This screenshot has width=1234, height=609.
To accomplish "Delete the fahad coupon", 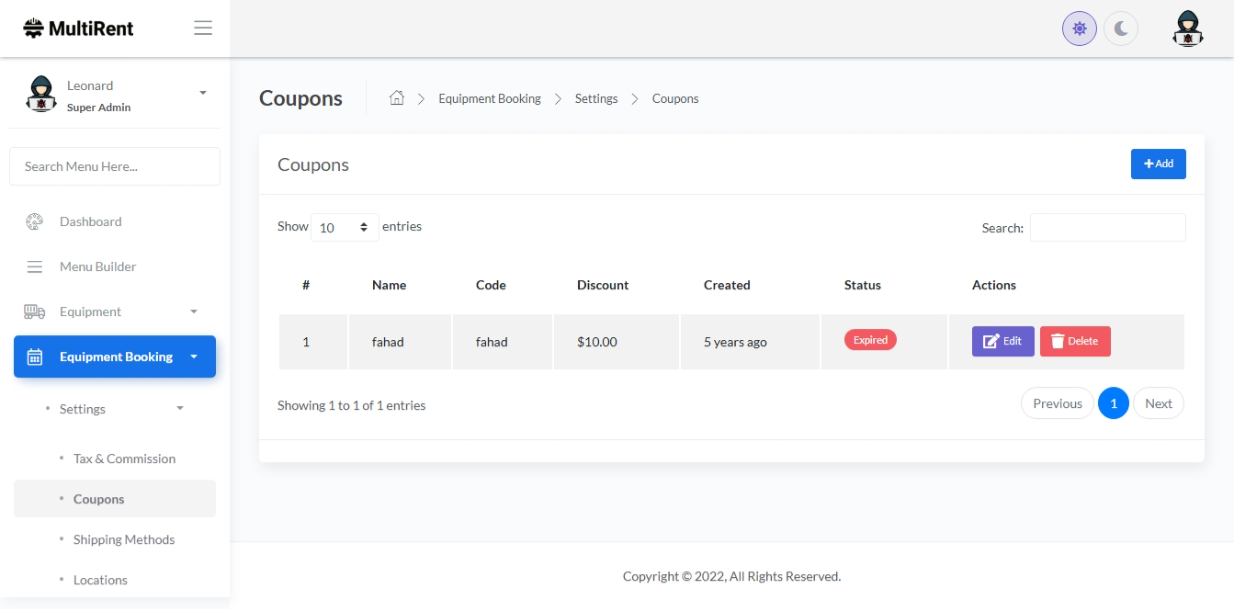I will [1075, 342].
